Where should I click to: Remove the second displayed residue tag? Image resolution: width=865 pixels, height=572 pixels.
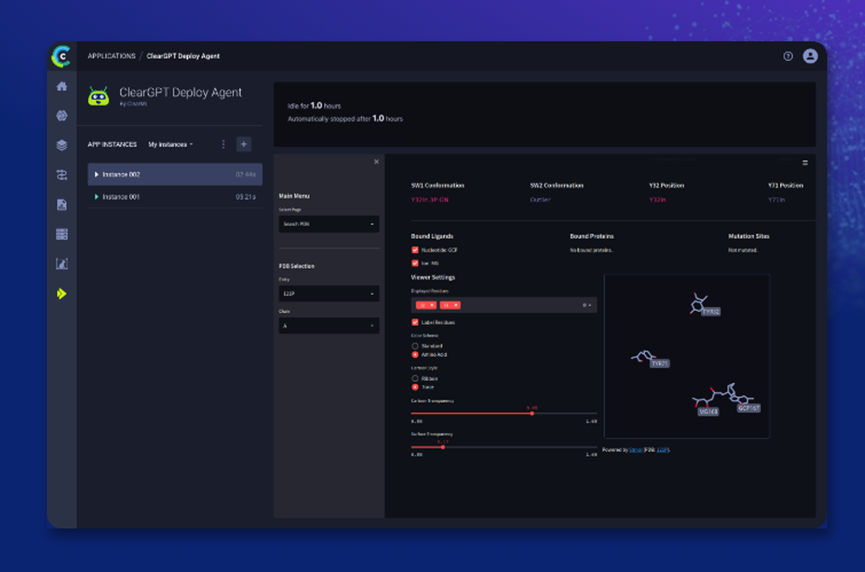tap(456, 305)
